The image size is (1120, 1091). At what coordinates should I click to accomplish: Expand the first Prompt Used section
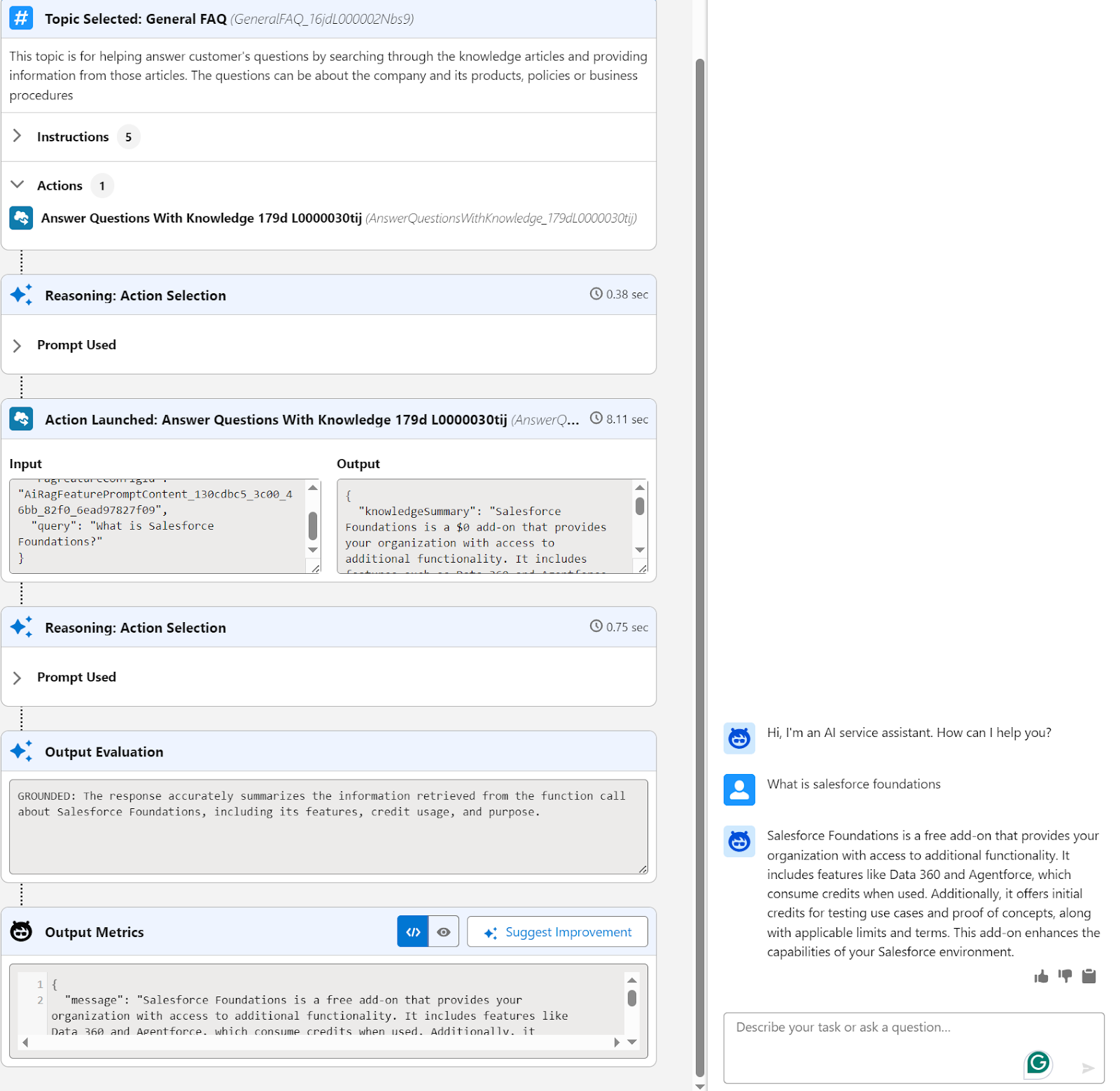[x=17, y=345]
